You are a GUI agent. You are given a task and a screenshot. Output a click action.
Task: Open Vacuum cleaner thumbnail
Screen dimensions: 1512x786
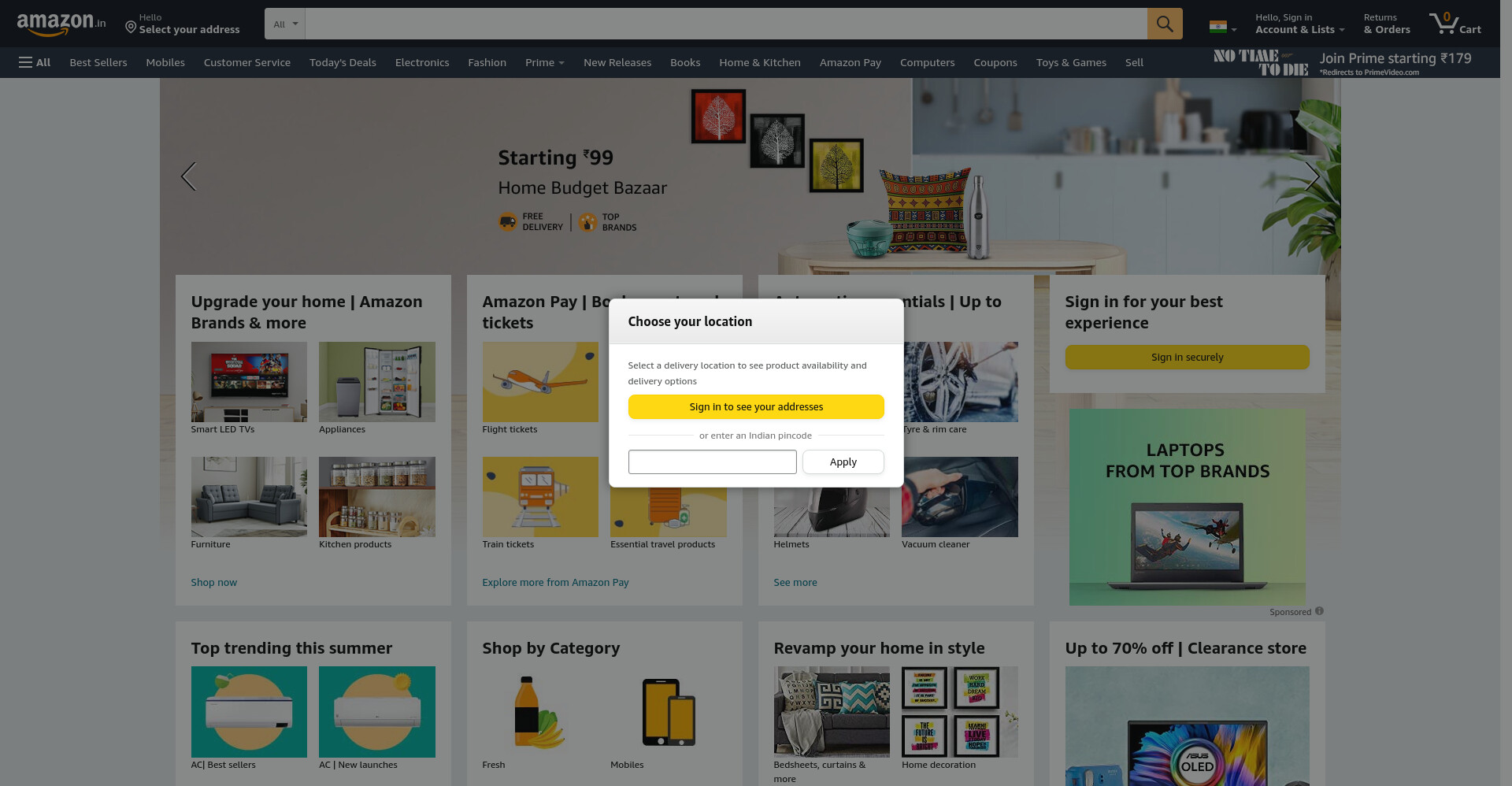960,497
